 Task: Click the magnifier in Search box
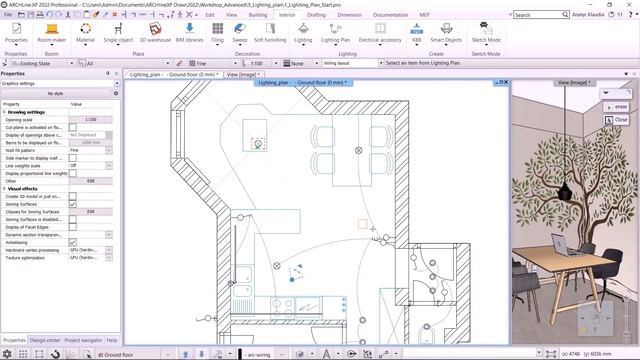565,14
